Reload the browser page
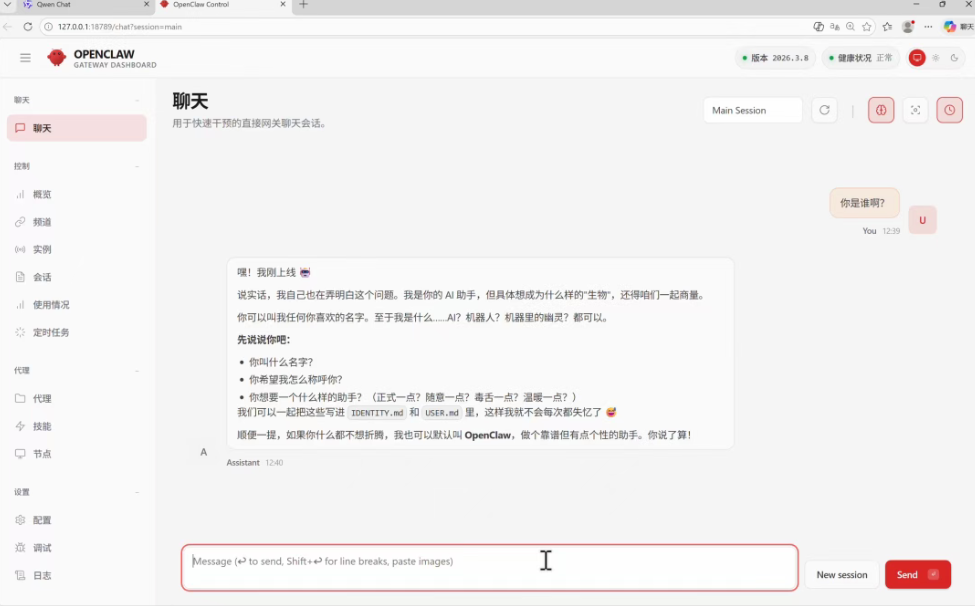The width and height of the screenshot is (975, 606). (x=28, y=27)
